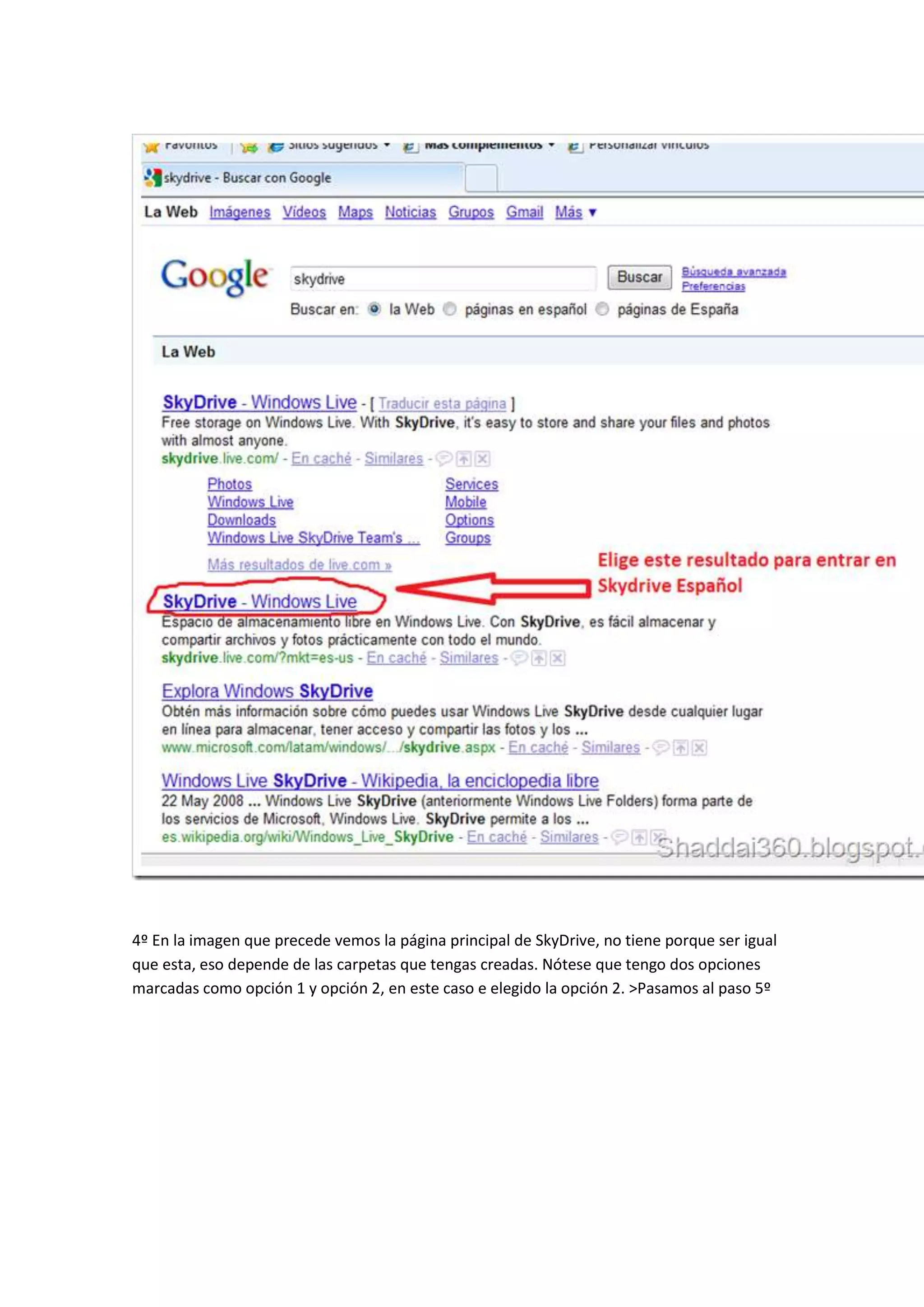Promote icon on skydrive.live.com/ result
This screenshot has width=924, height=1307.
(464, 459)
